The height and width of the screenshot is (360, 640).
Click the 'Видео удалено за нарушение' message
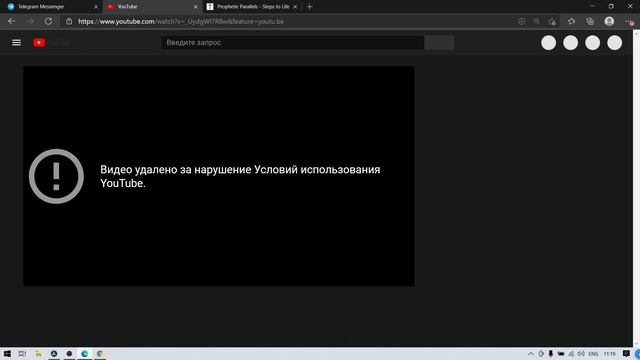click(240, 176)
